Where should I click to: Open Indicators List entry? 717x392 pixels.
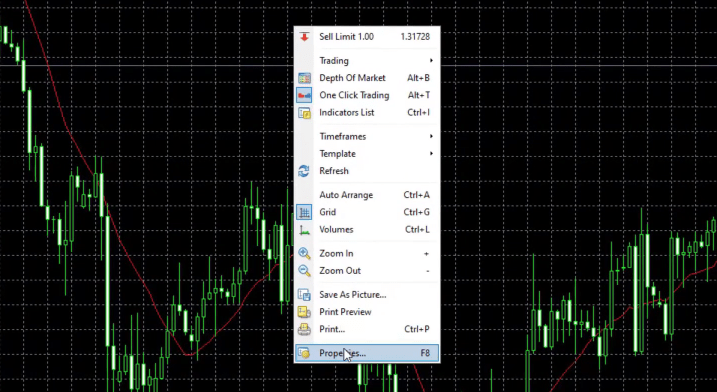click(367, 113)
